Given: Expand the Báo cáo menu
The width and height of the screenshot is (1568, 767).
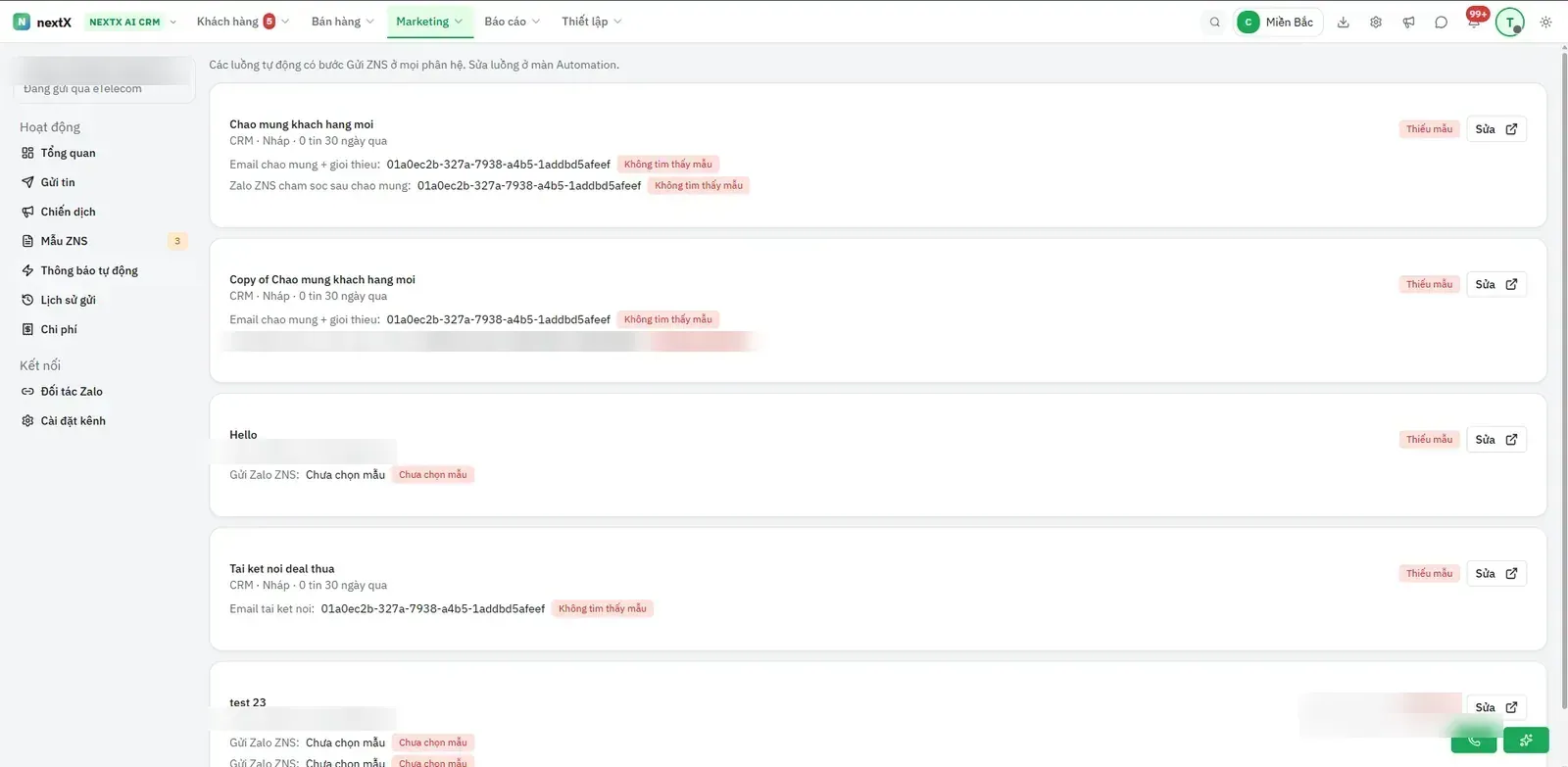Looking at the screenshot, I should [x=512, y=22].
